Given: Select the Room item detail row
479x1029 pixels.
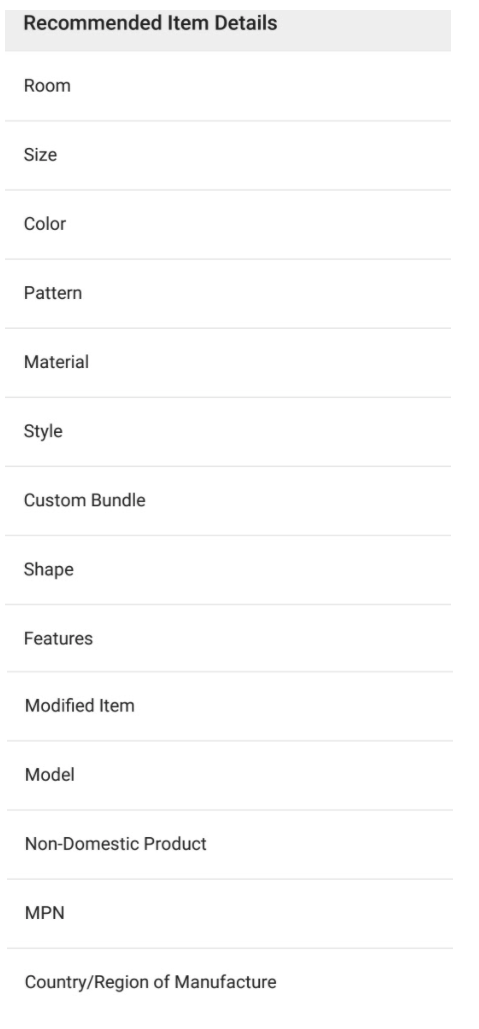Looking at the screenshot, I should 228,86.
